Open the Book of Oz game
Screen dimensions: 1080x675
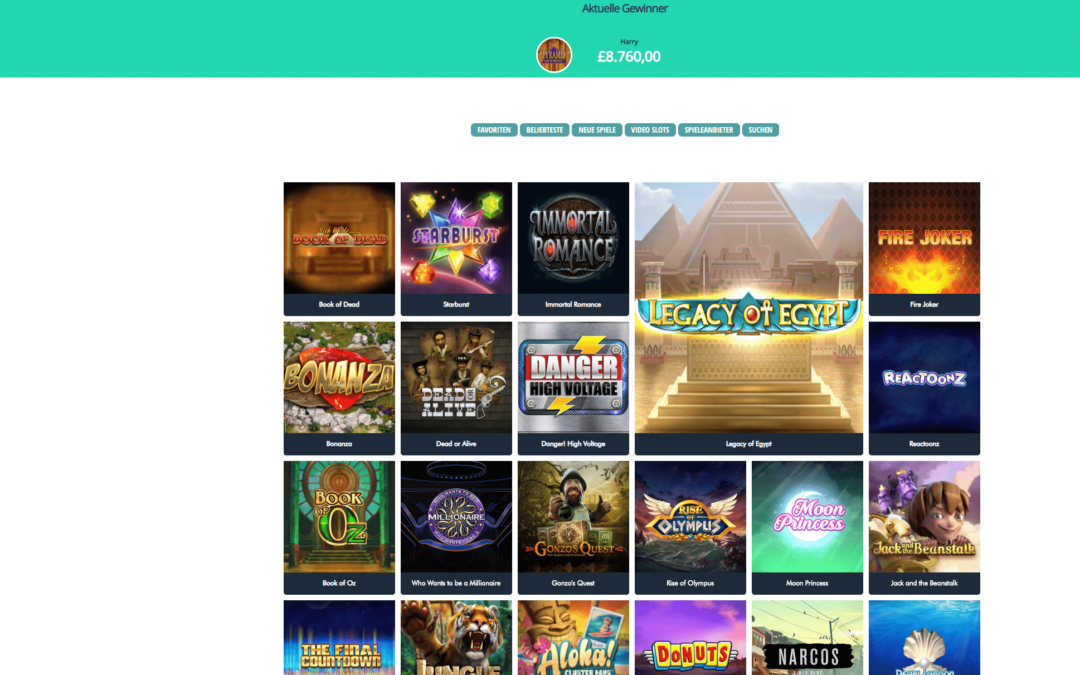(339, 527)
